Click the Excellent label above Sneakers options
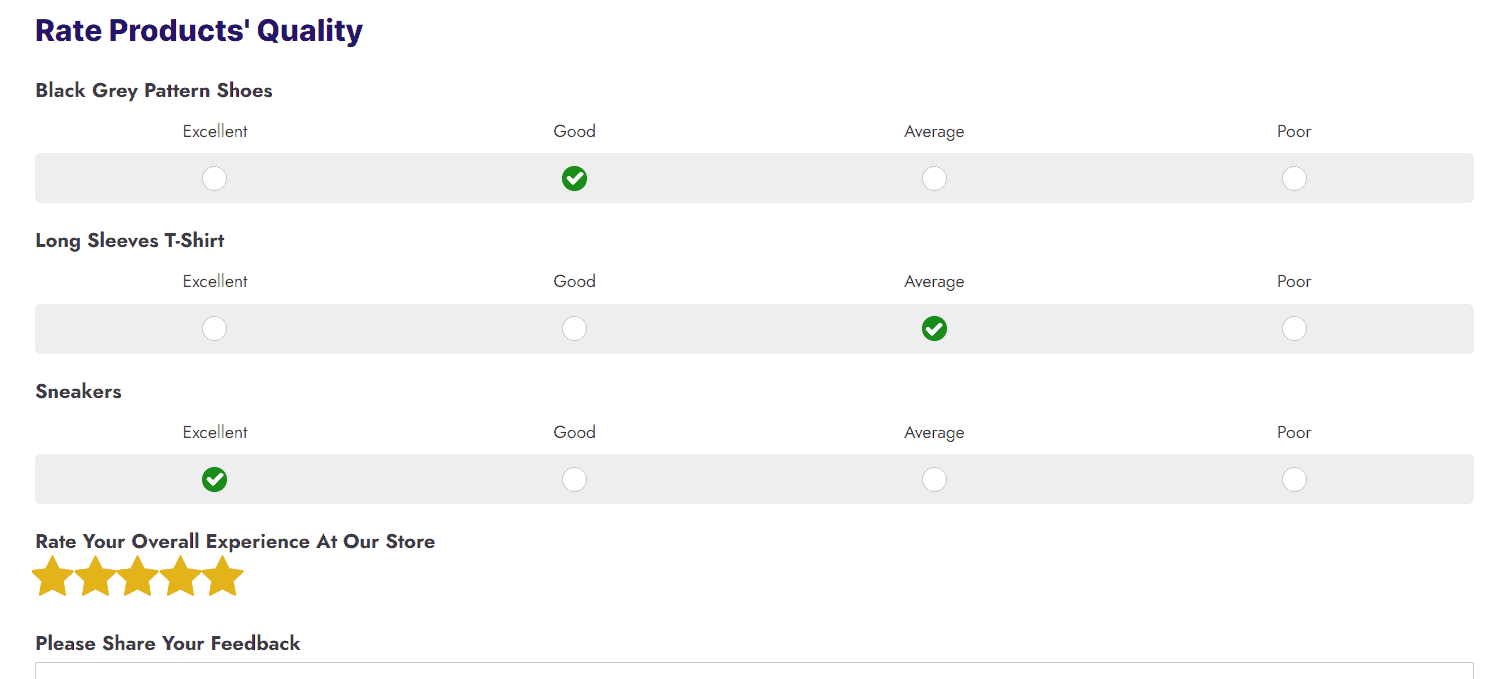1502x679 pixels. (x=215, y=432)
